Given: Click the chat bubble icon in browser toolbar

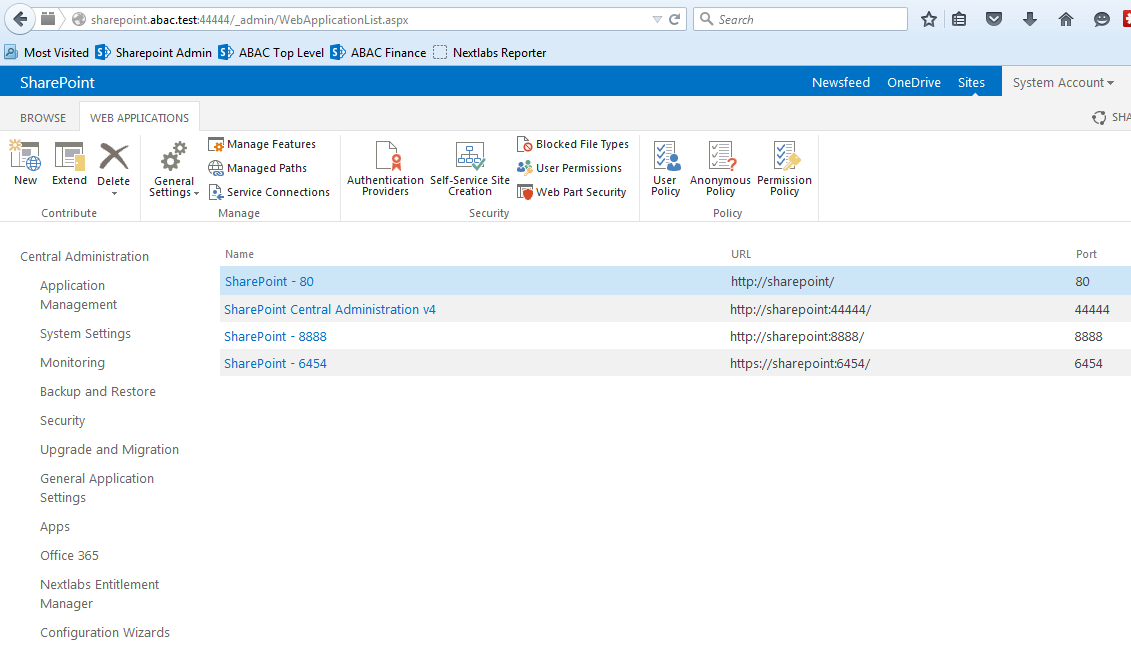Looking at the screenshot, I should coord(1101,19).
